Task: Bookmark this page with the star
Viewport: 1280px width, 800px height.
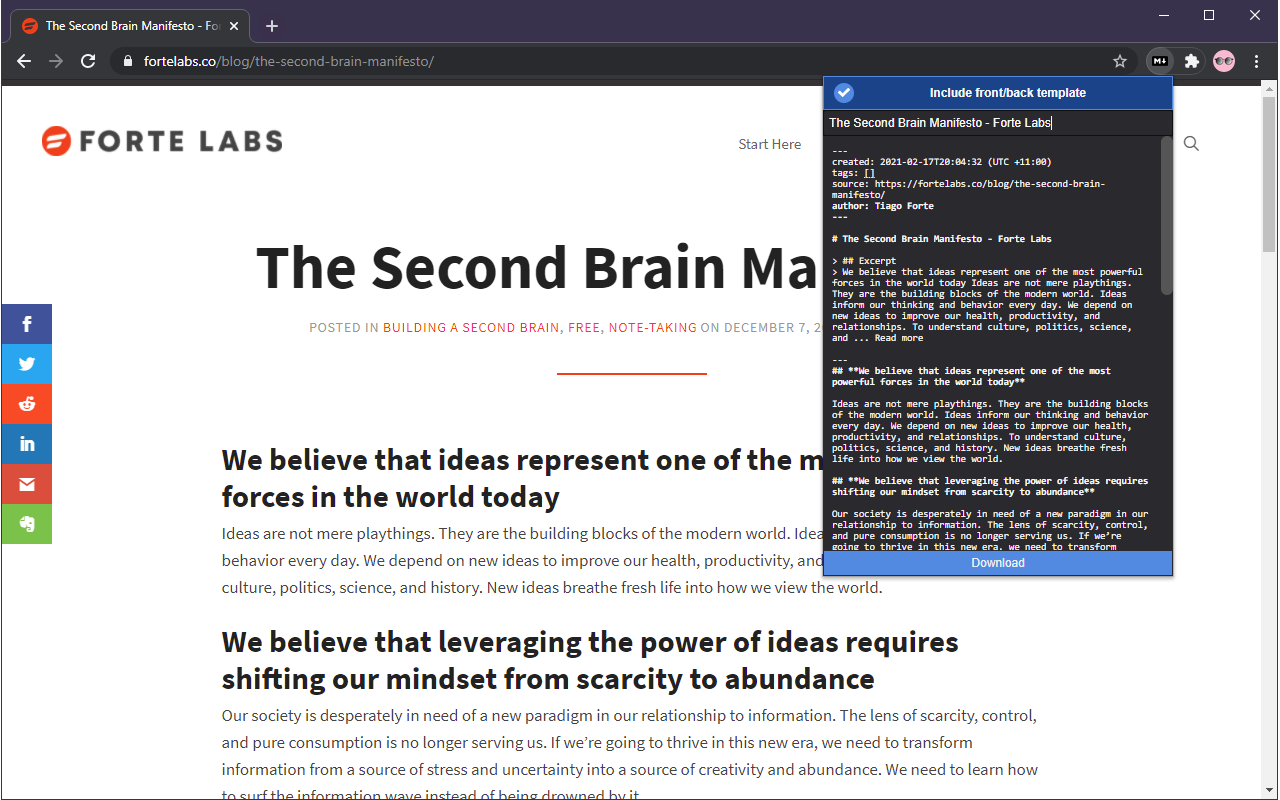Action: pos(1119,61)
